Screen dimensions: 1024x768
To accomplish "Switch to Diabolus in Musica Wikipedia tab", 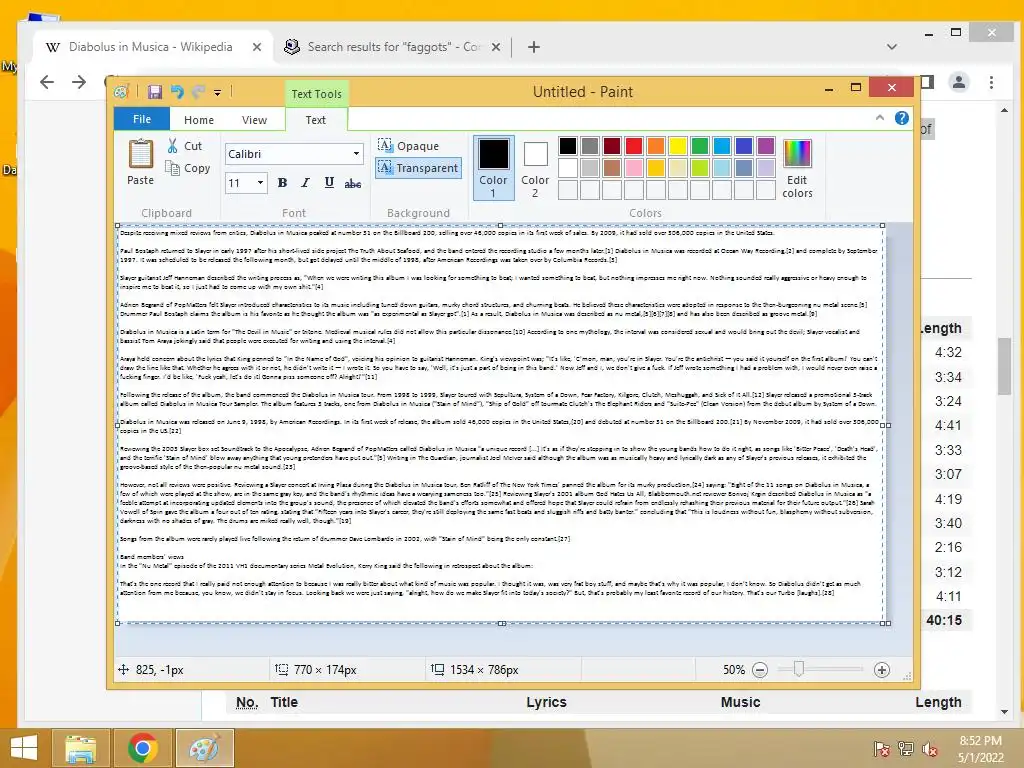I will point(151,47).
